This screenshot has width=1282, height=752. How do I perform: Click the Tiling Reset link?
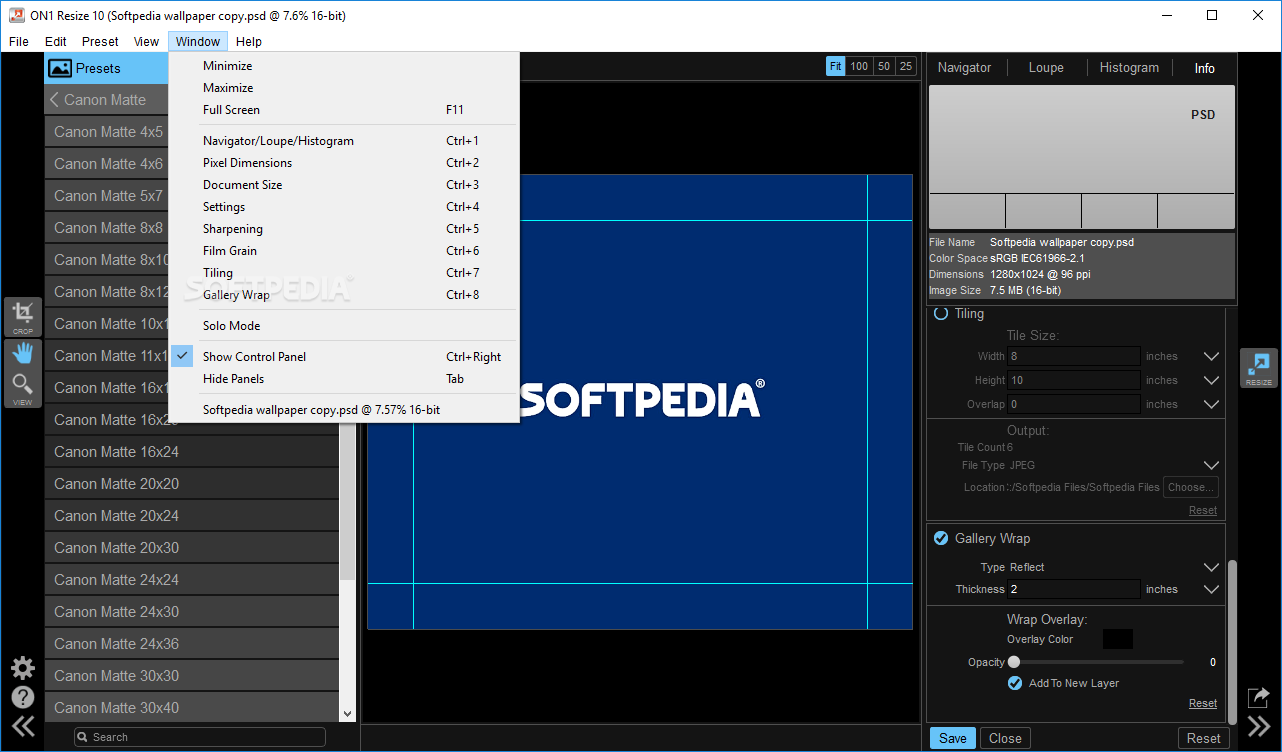1203,510
